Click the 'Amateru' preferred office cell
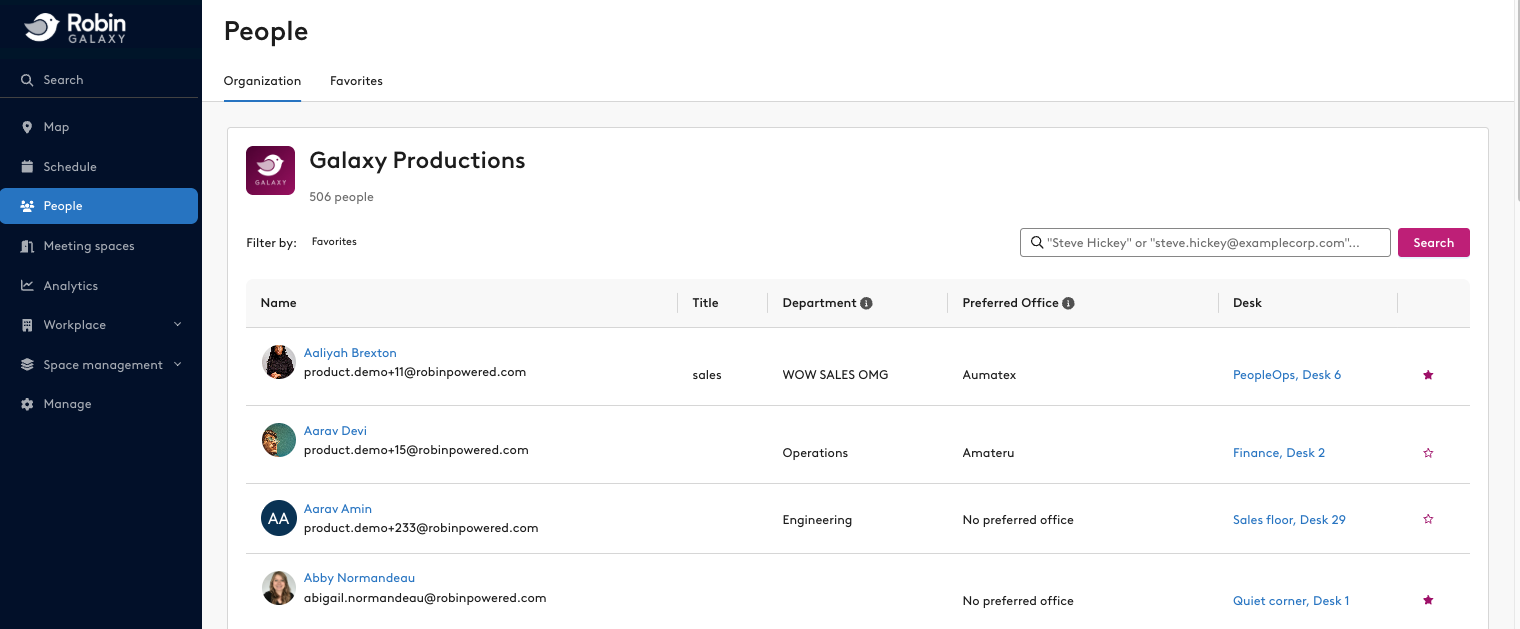The height and width of the screenshot is (629, 1520). coord(988,453)
